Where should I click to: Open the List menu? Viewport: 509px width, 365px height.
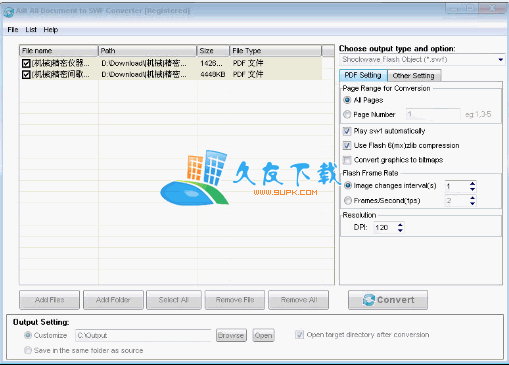(x=31, y=30)
